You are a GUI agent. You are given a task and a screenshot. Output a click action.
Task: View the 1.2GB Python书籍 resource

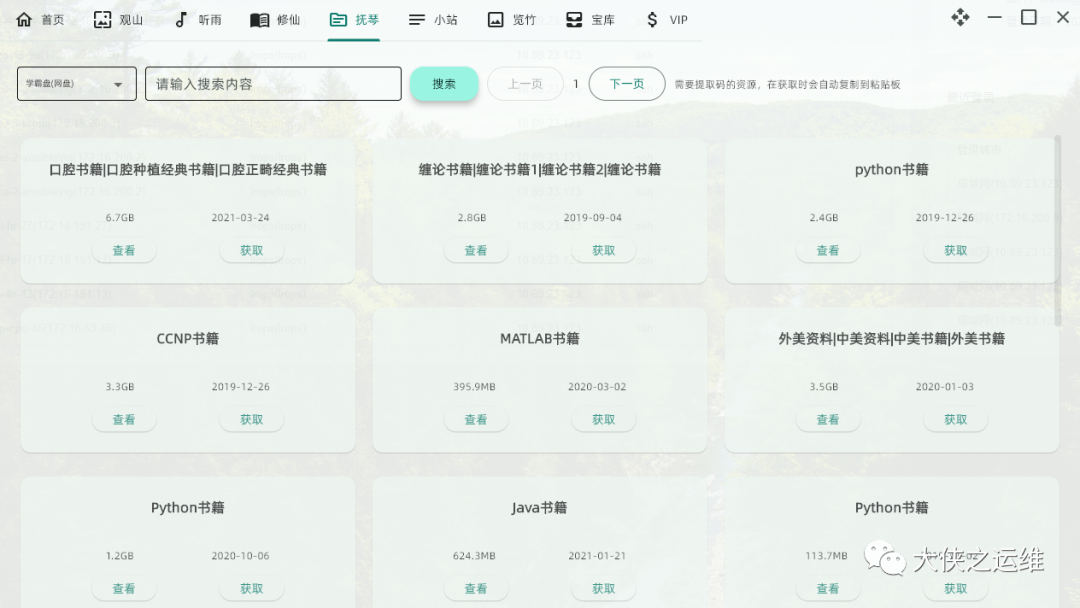tap(124, 589)
